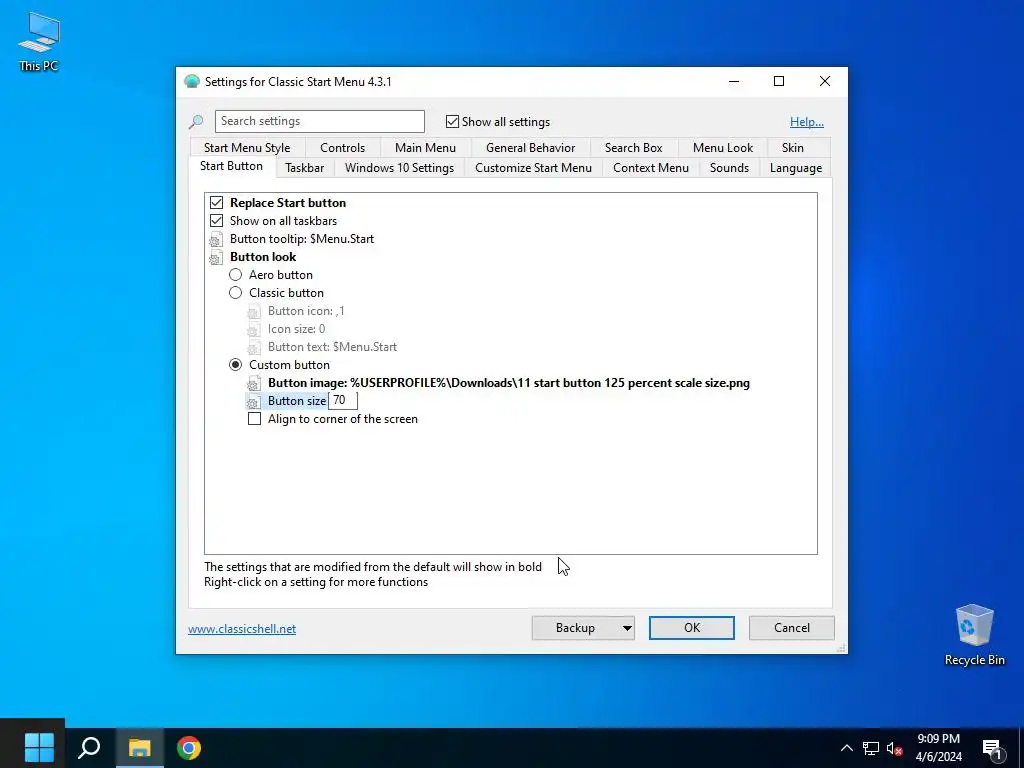Select the Start Button tab
The width and height of the screenshot is (1024, 768).
pos(231,166)
